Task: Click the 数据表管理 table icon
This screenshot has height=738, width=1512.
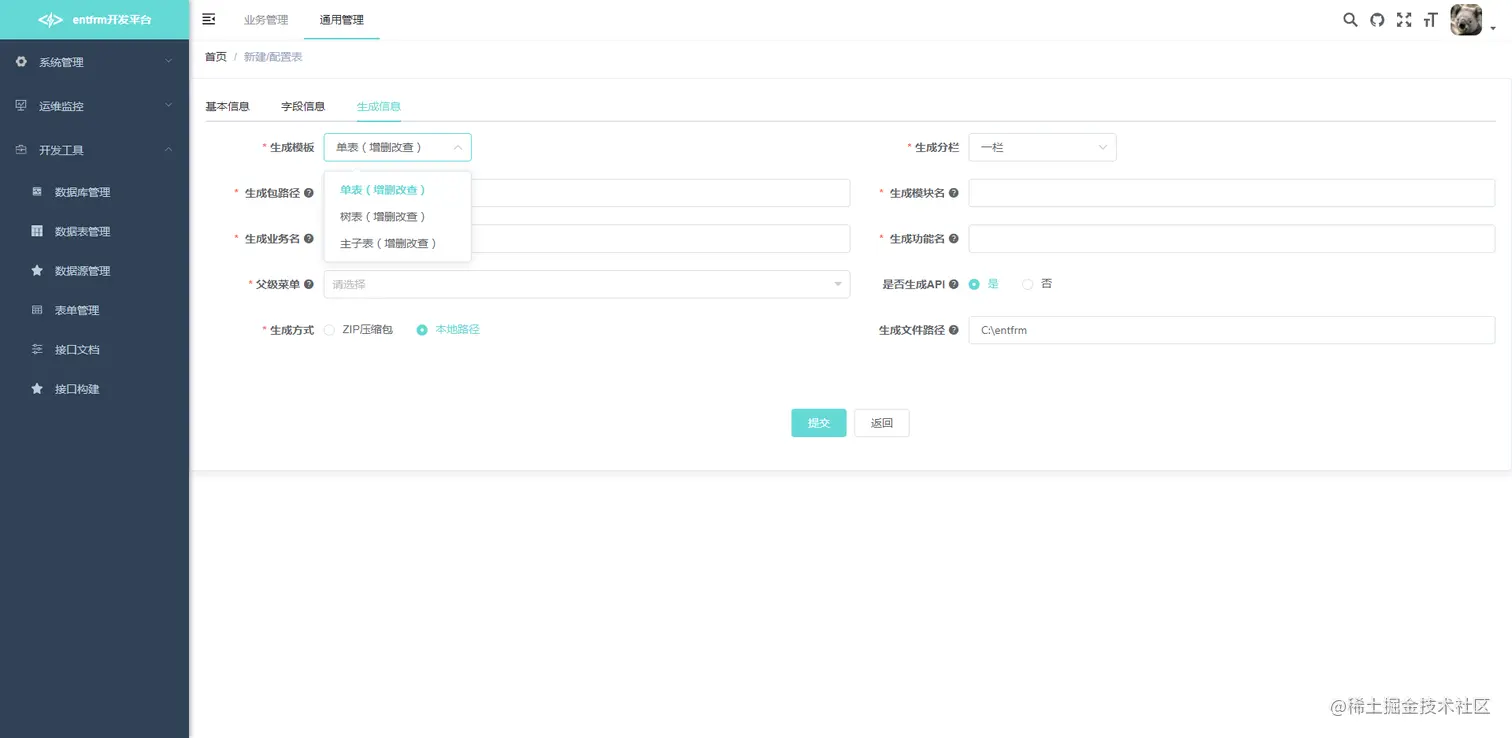Action: (37, 231)
